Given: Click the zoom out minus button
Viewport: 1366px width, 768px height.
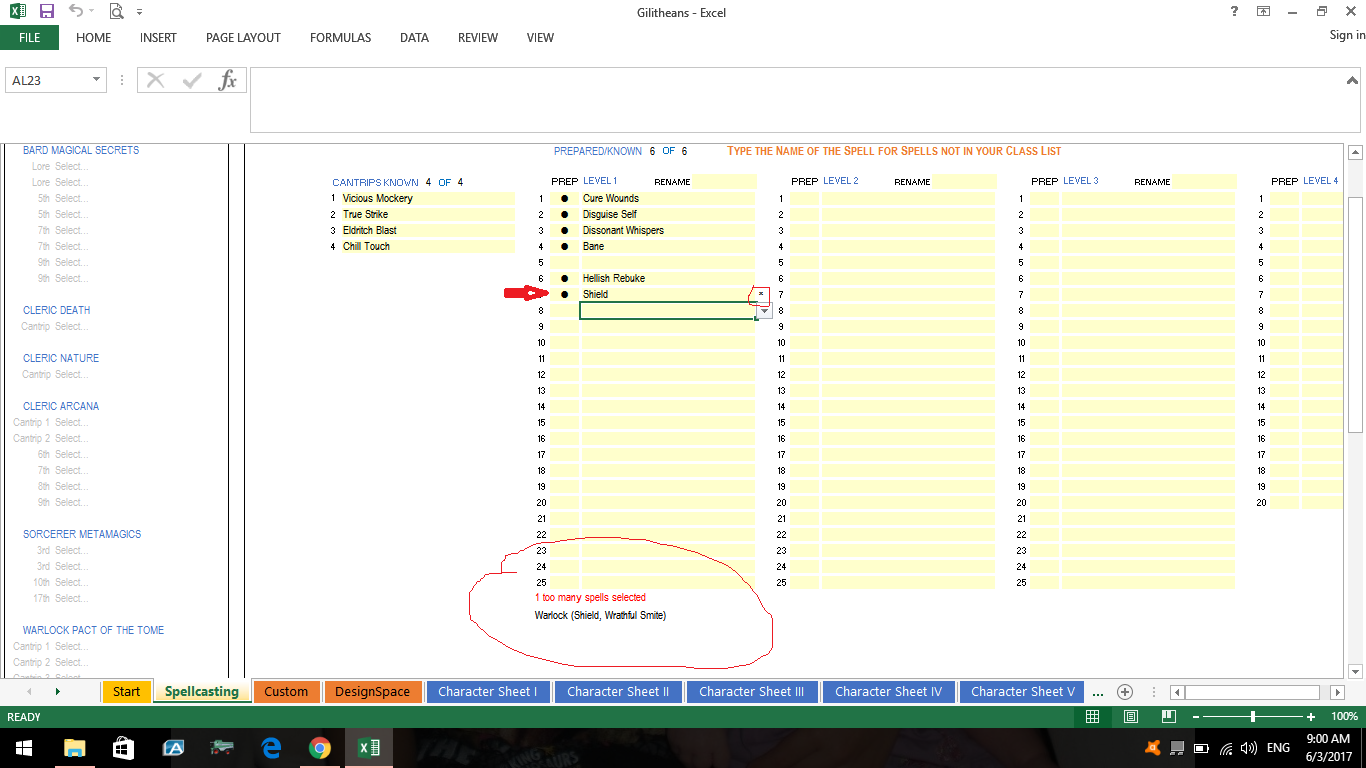Looking at the screenshot, I should click(1195, 717).
